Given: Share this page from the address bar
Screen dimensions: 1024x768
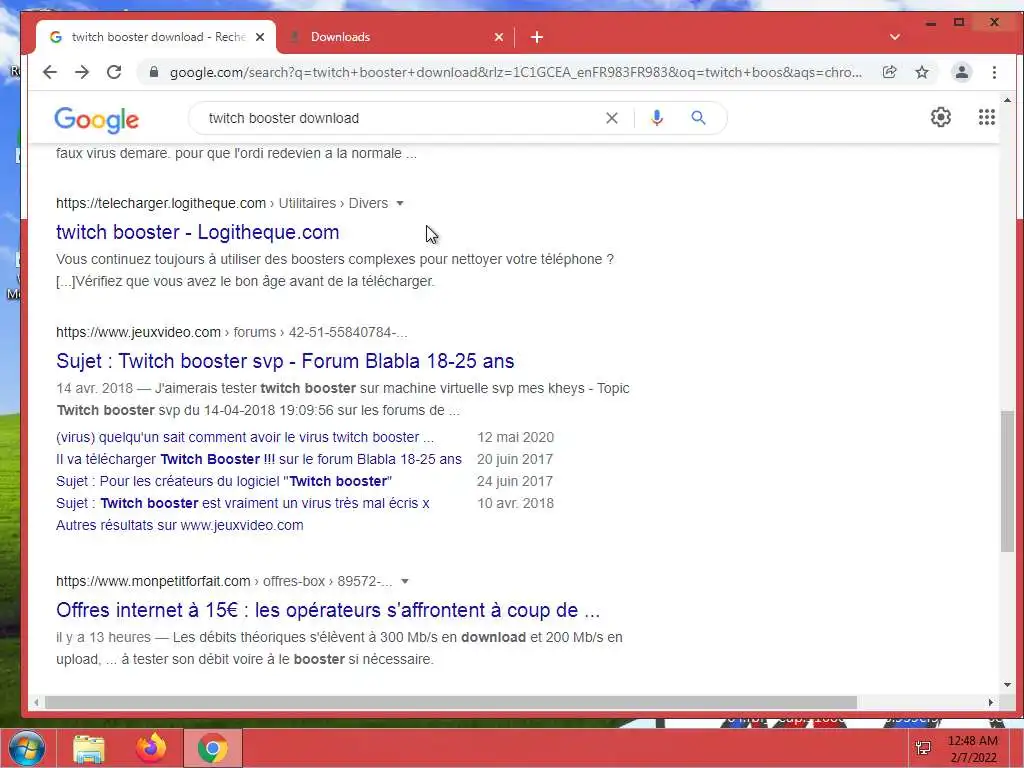Looking at the screenshot, I should [889, 72].
